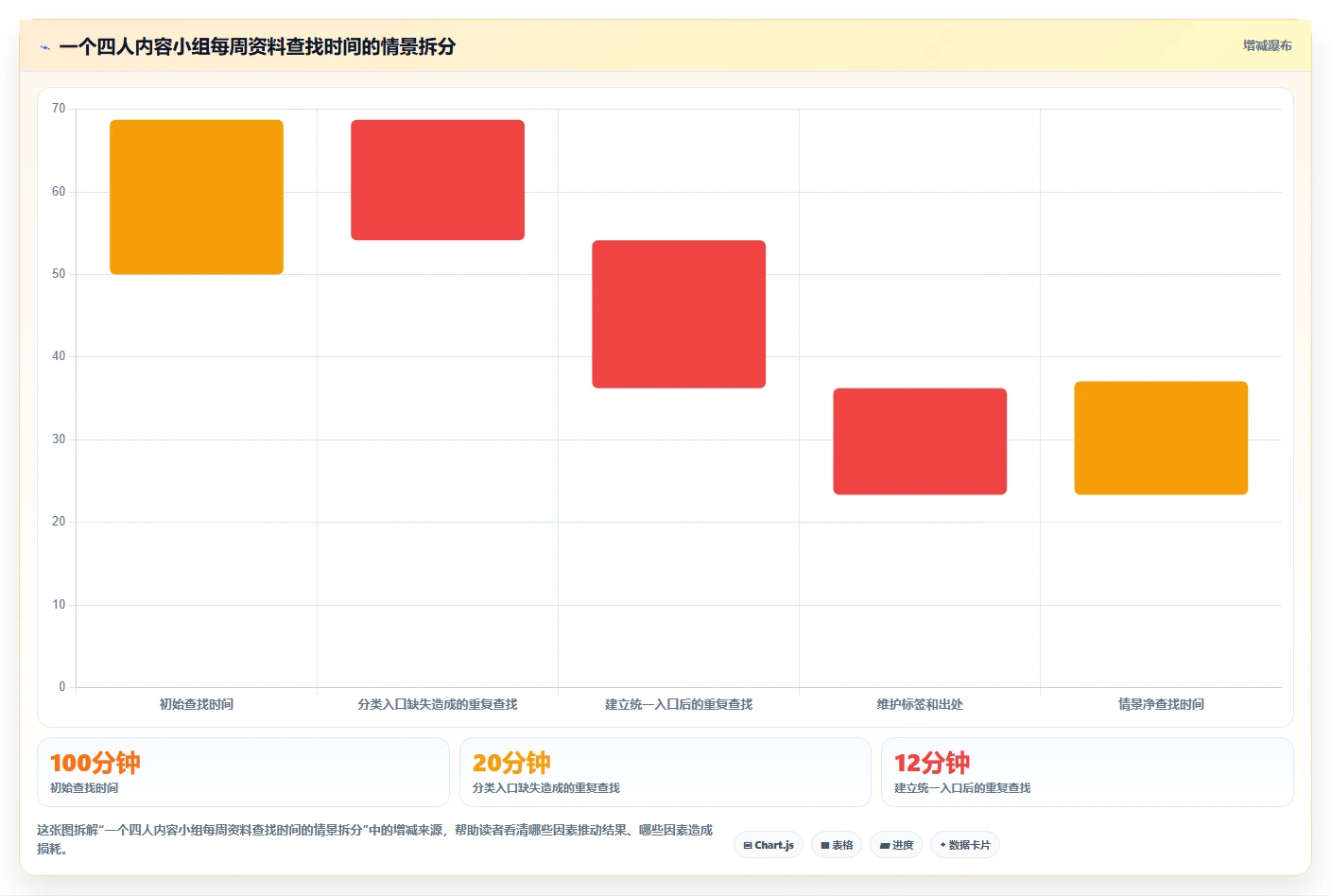
Task: Click the 20分钟 value text
Action: point(511,763)
